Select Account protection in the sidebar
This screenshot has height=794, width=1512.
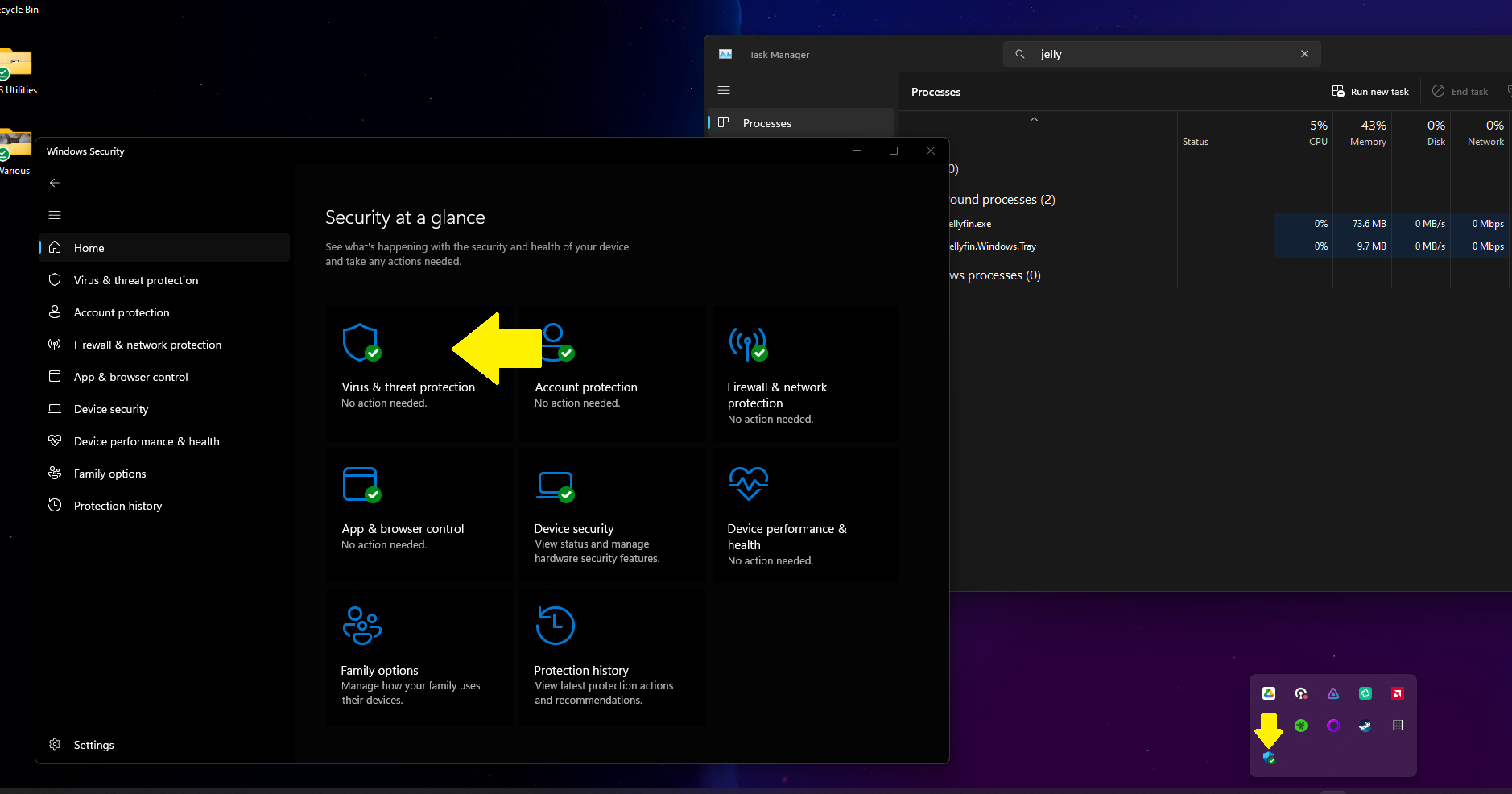click(122, 312)
